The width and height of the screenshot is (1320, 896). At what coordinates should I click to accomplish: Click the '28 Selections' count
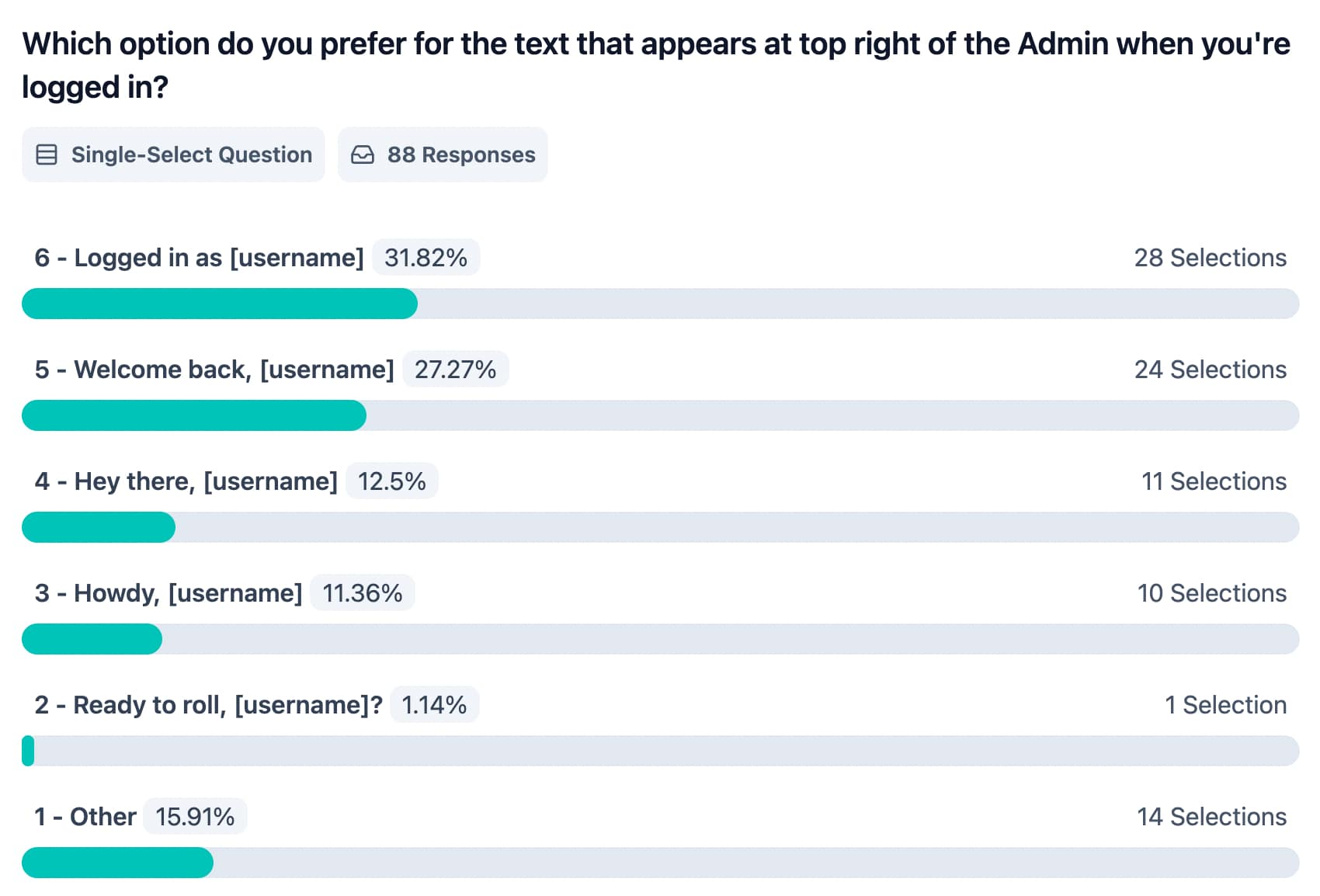(x=1210, y=258)
